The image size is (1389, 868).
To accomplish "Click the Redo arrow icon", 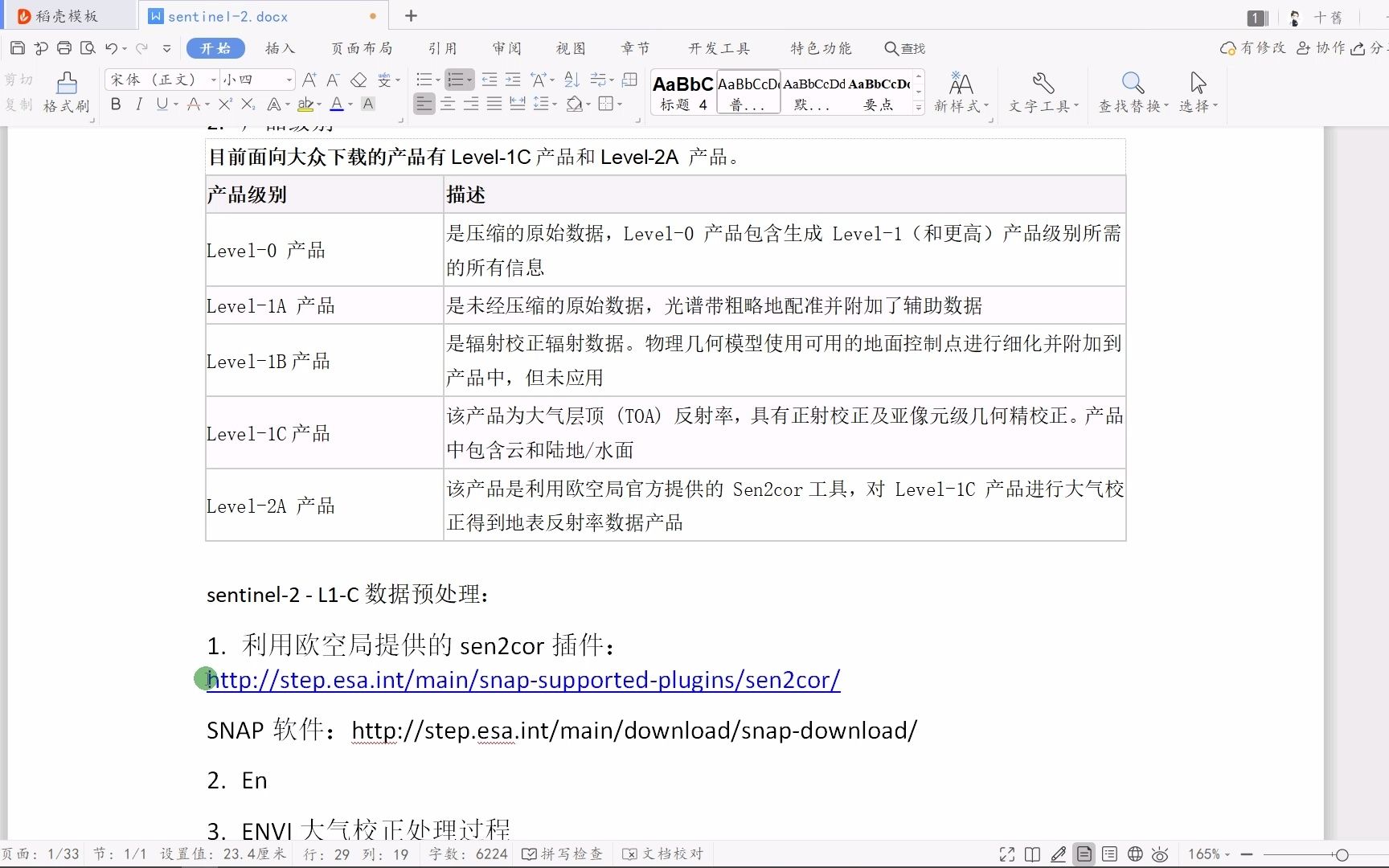I will [141, 48].
